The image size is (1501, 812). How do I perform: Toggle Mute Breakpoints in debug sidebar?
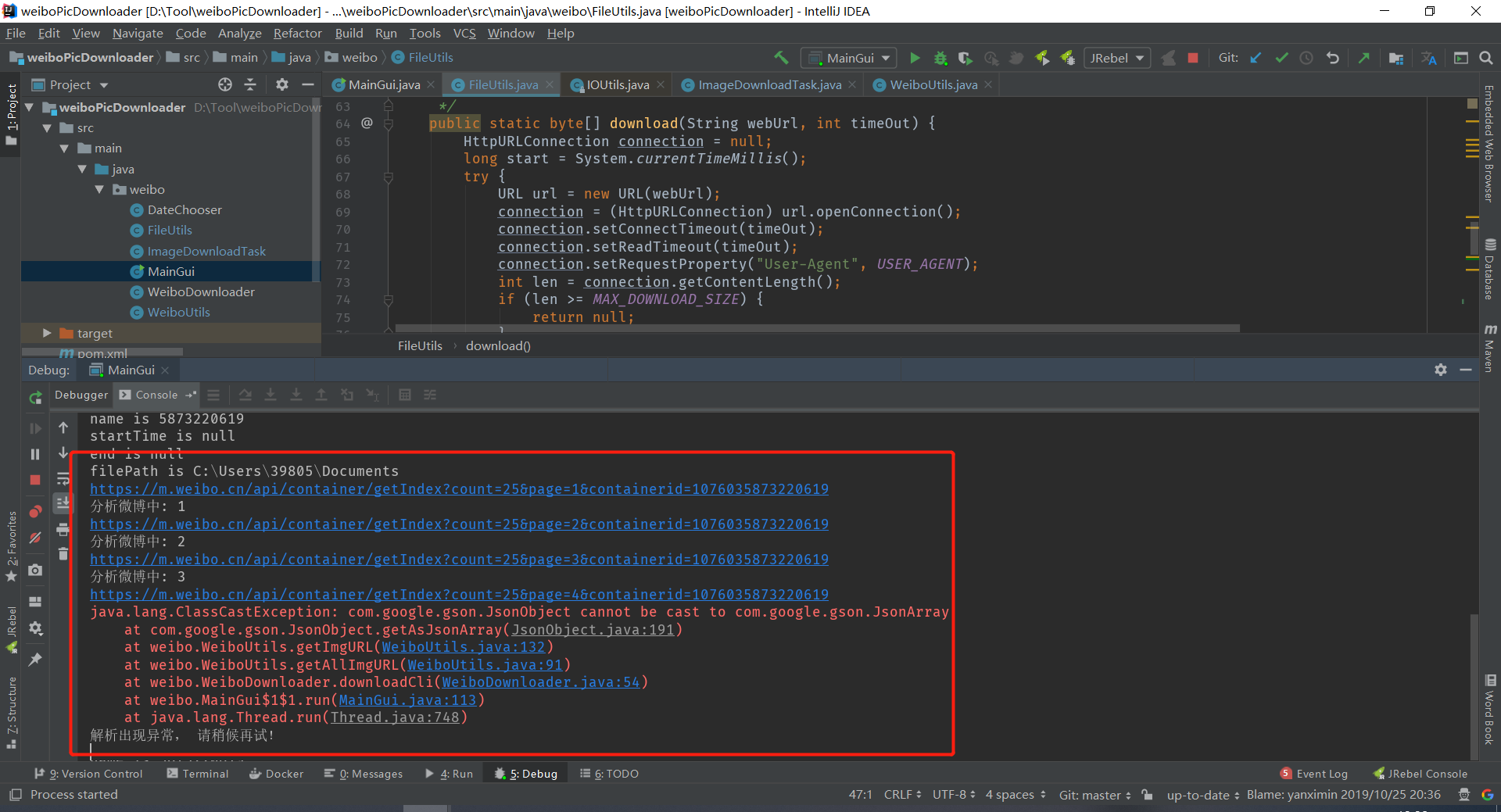35,538
